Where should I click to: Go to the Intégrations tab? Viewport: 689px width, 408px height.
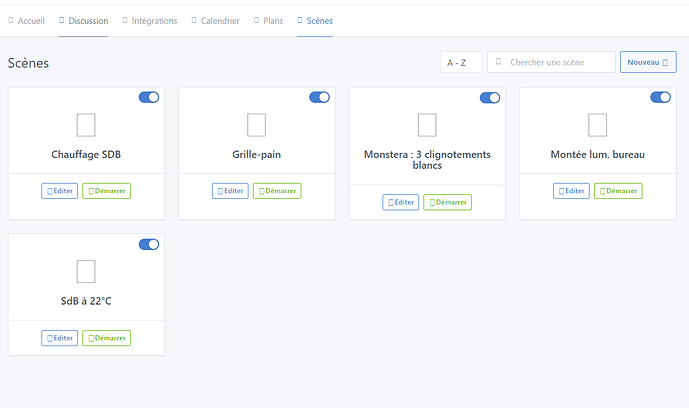[x=150, y=20]
